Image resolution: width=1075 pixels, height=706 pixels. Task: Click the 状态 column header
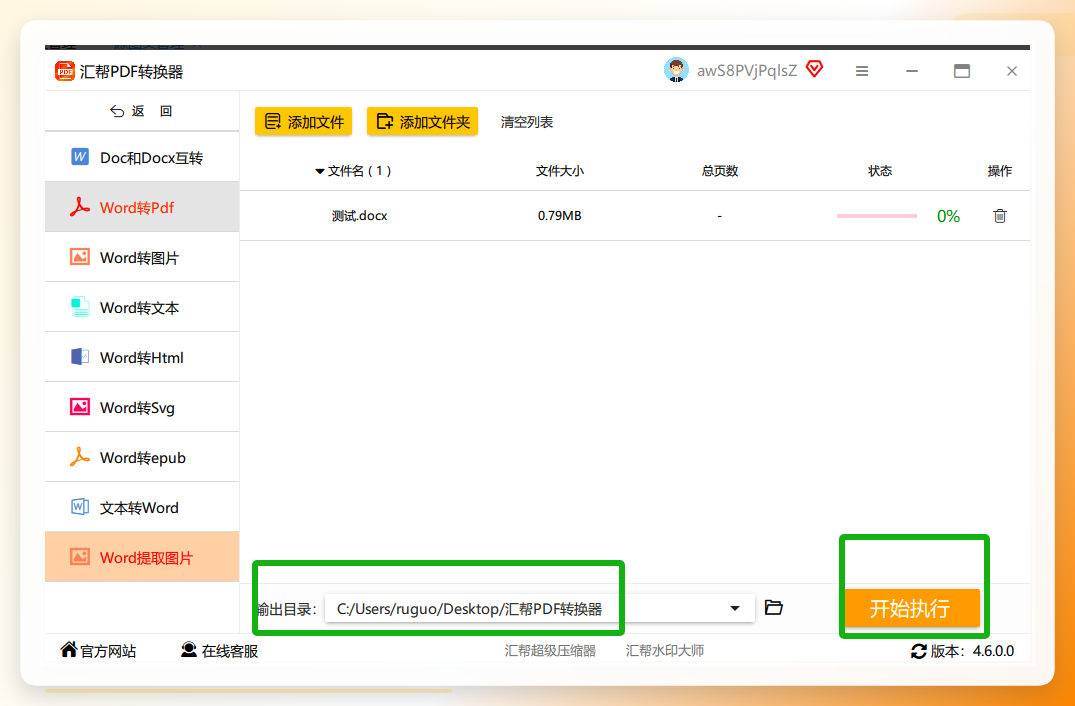click(880, 171)
